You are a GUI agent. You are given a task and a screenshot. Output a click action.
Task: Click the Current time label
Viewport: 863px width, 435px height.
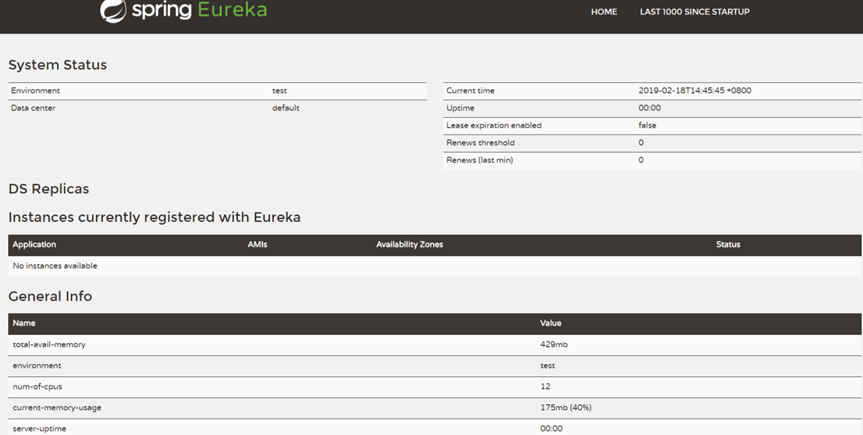(470, 91)
